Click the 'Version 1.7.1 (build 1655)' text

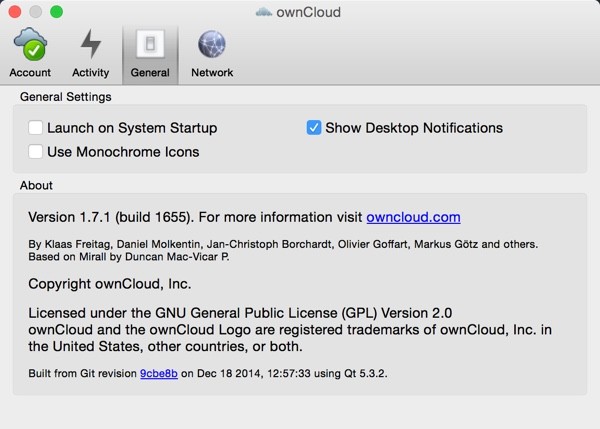[109, 217]
